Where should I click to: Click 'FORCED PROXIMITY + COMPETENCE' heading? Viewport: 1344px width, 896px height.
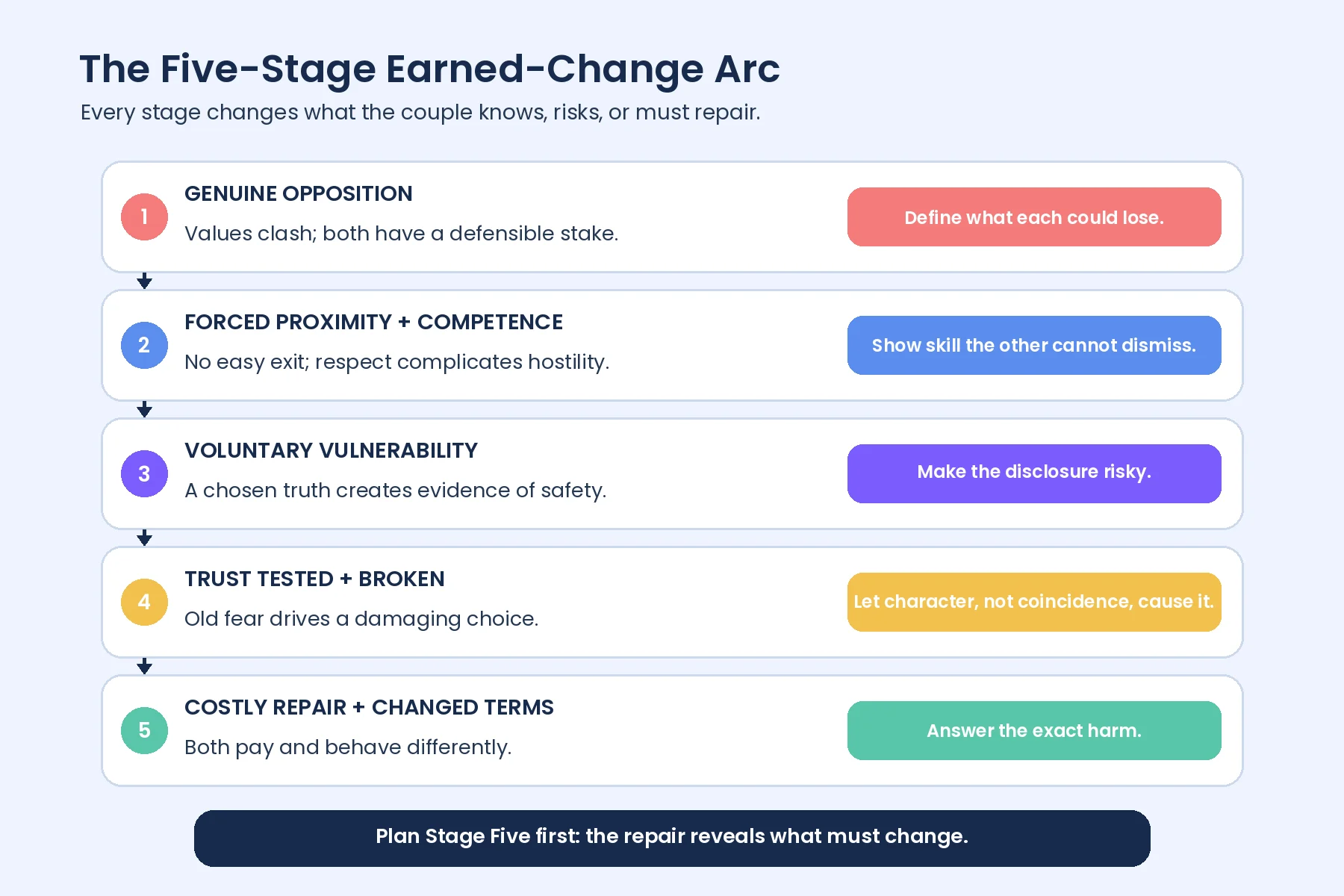373,322
